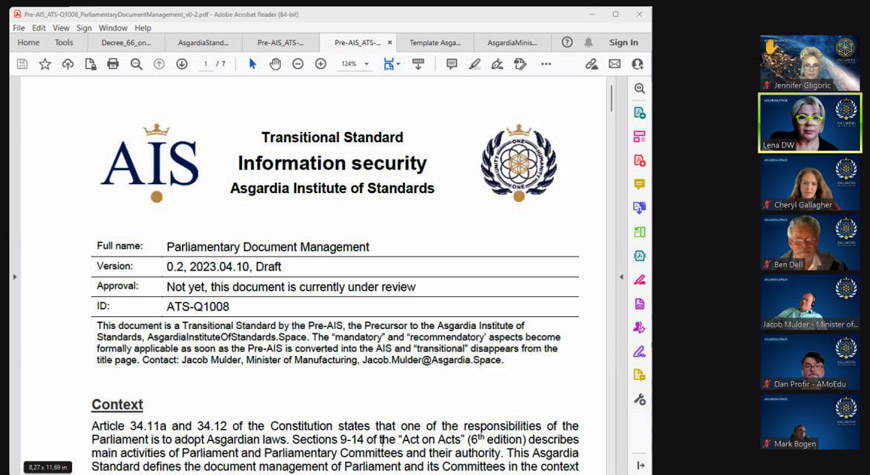Open the Sign menu

[x=84, y=28]
